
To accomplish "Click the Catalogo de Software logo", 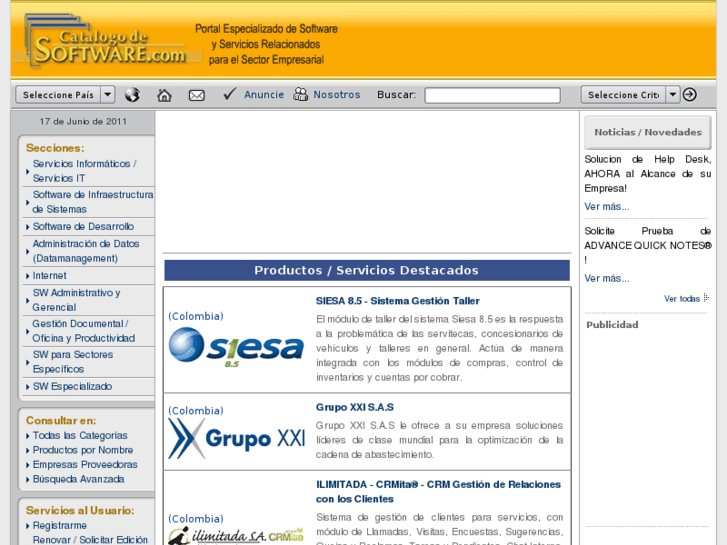I will [109, 42].
